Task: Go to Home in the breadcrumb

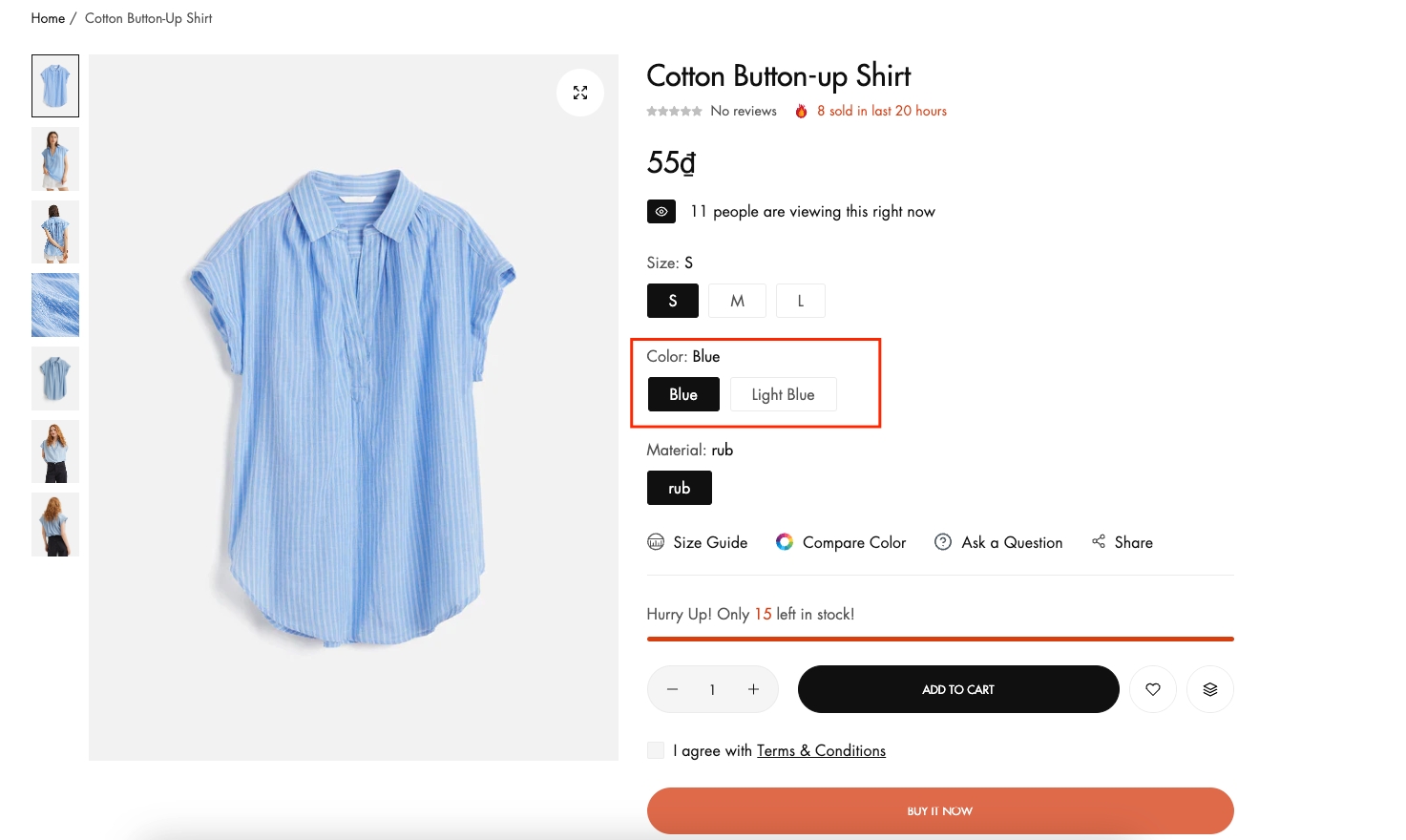Action: tap(48, 18)
